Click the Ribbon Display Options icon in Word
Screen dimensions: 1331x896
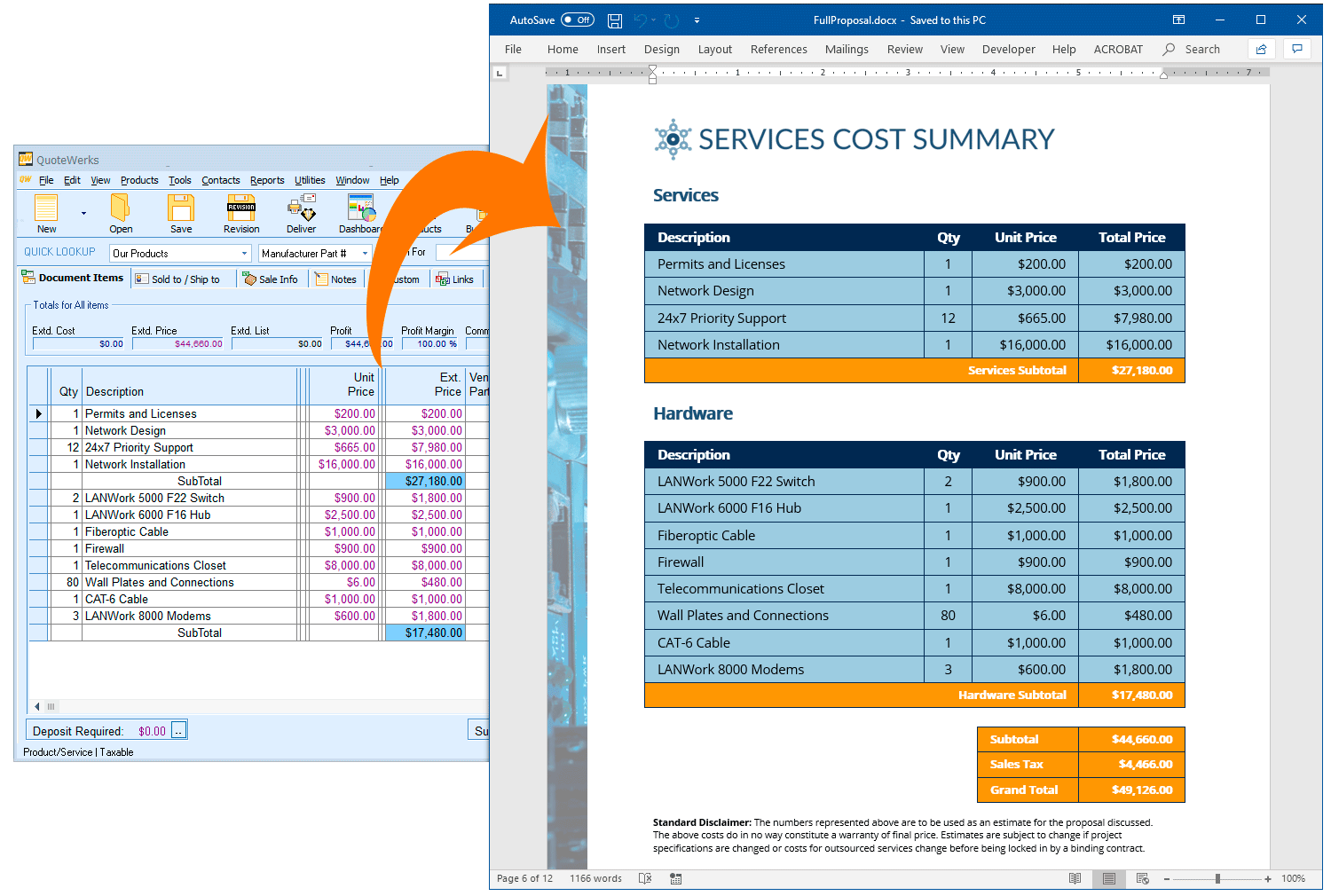point(1178,20)
